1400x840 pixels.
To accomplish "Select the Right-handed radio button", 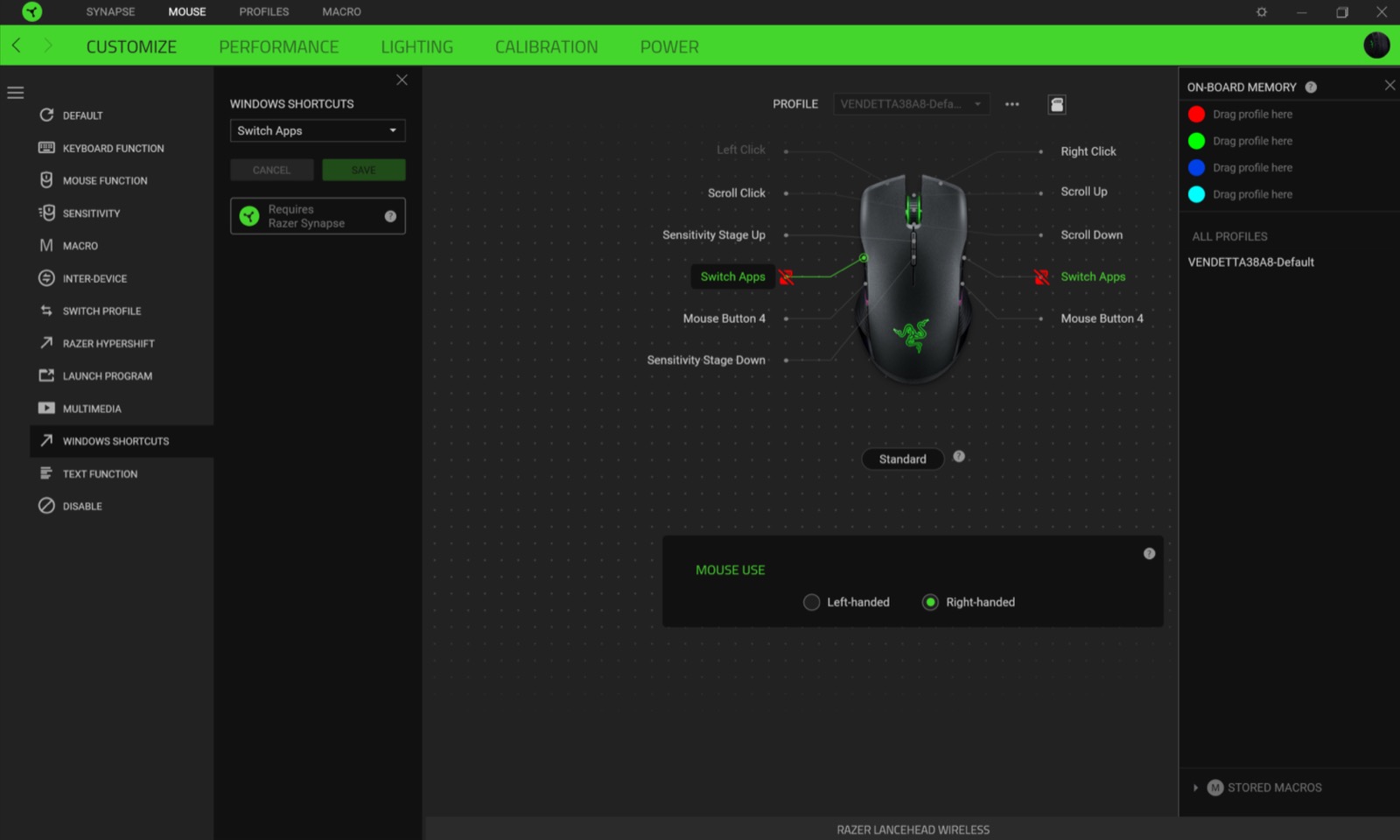I will click(x=930, y=602).
